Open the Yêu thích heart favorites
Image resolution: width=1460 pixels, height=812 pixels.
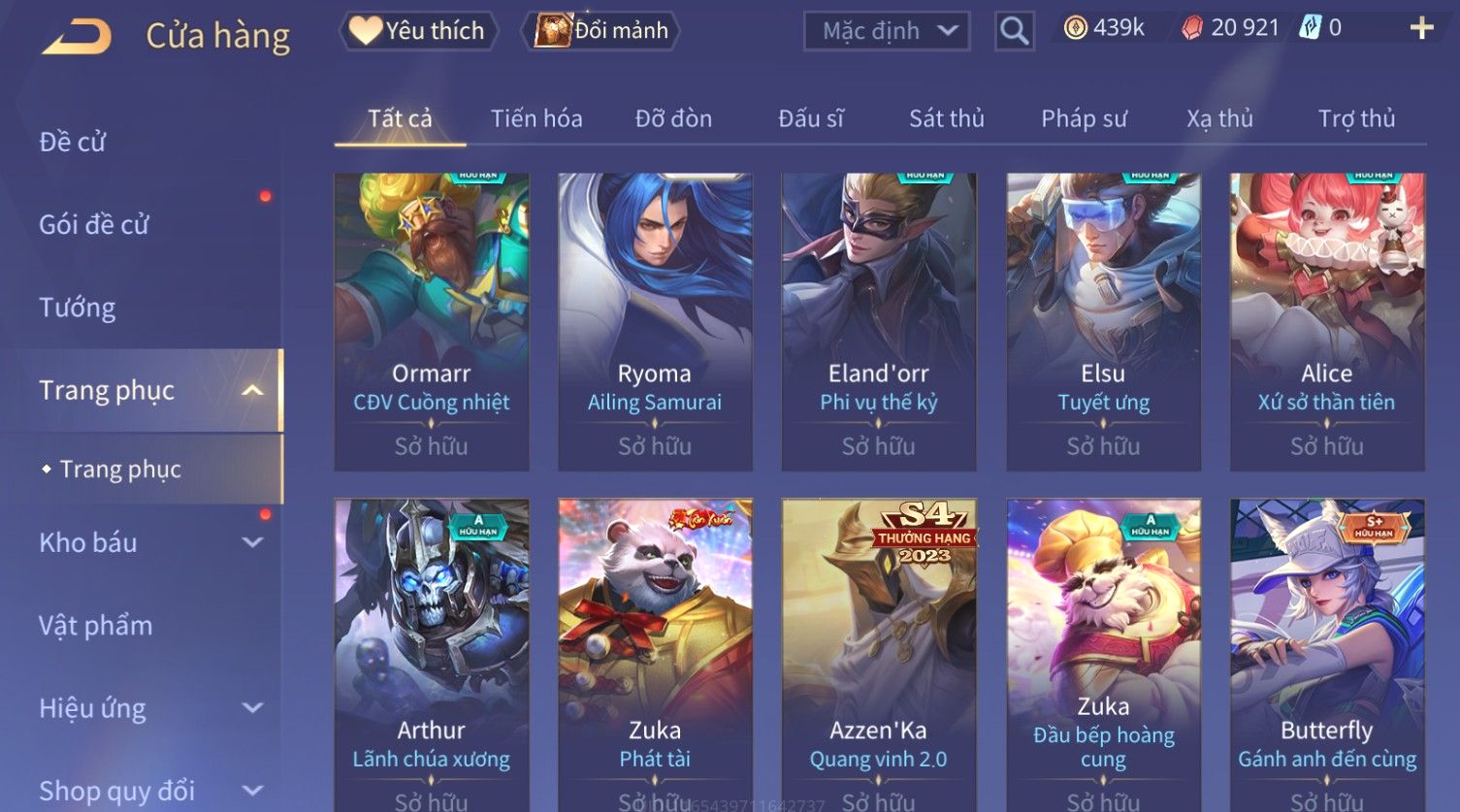point(418,31)
